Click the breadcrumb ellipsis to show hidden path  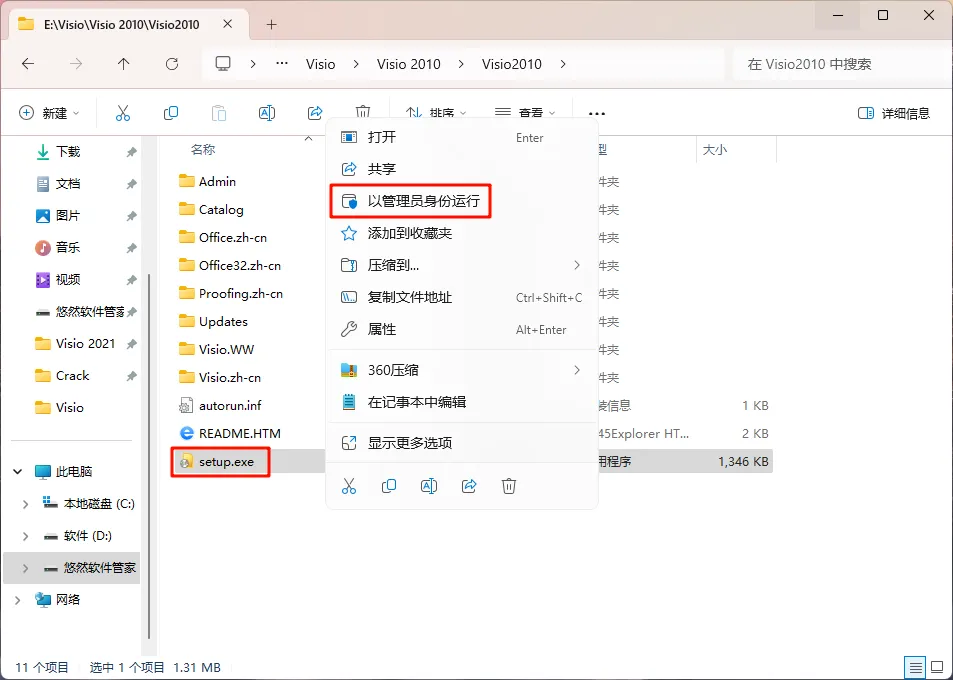pos(282,64)
